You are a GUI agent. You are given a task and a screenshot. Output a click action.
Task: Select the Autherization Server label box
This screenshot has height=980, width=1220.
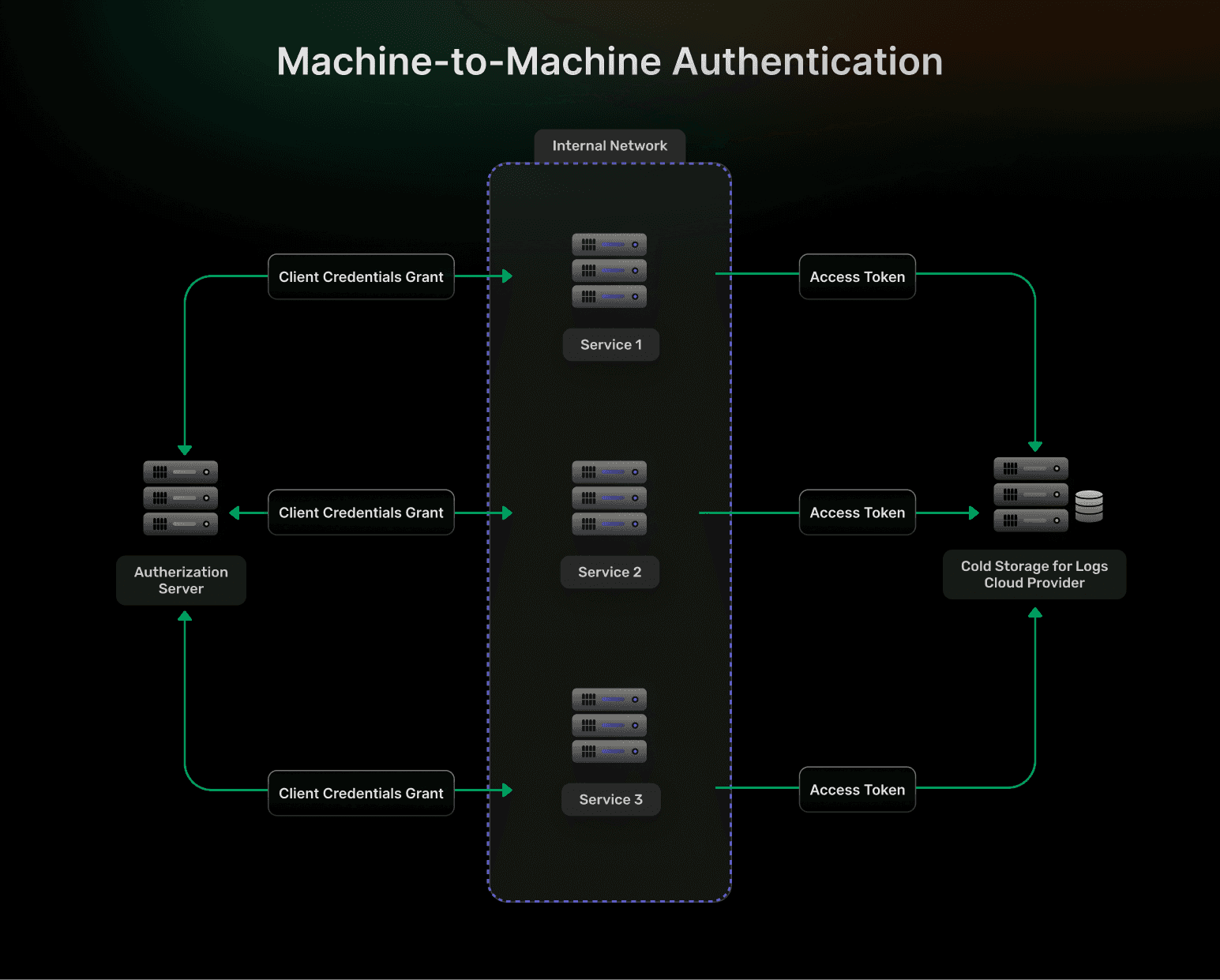181,580
